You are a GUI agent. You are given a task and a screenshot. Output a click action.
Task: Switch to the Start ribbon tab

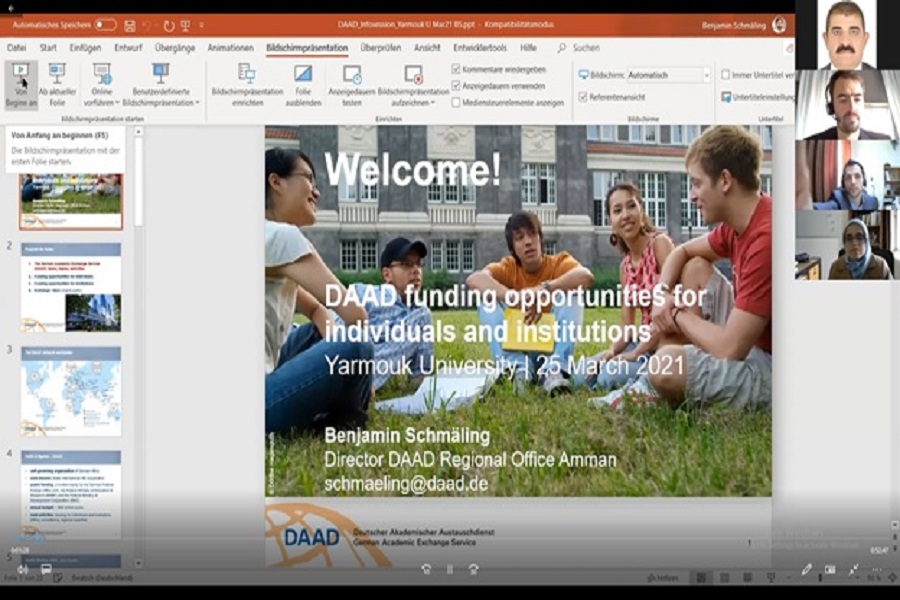[48, 48]
